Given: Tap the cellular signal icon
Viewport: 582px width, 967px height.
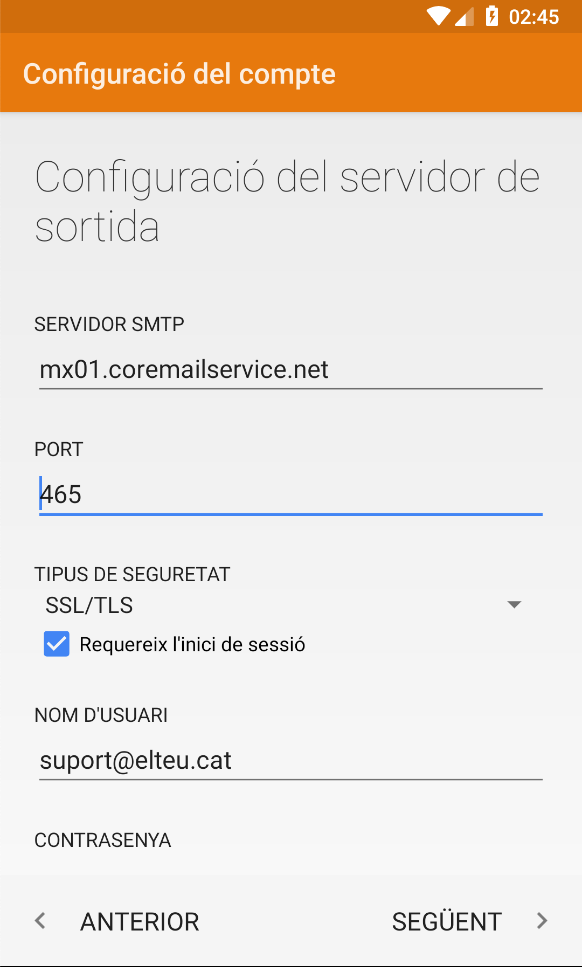Looking at the screenshot, I should (464, 17).
